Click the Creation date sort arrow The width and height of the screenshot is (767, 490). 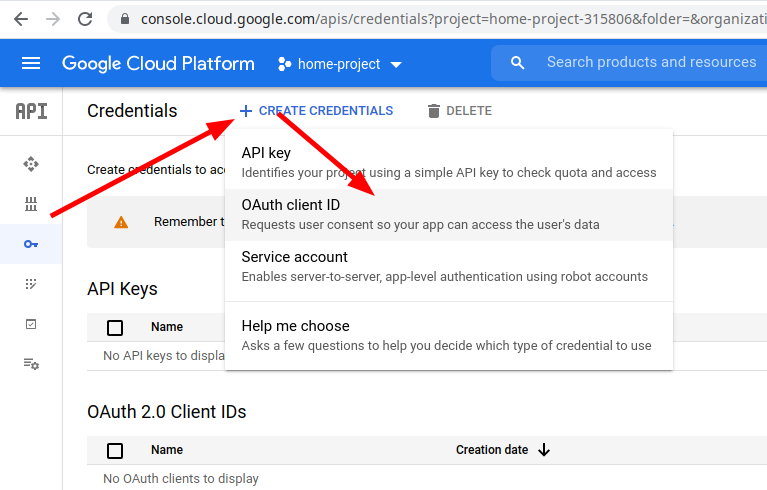pos(544,450)
